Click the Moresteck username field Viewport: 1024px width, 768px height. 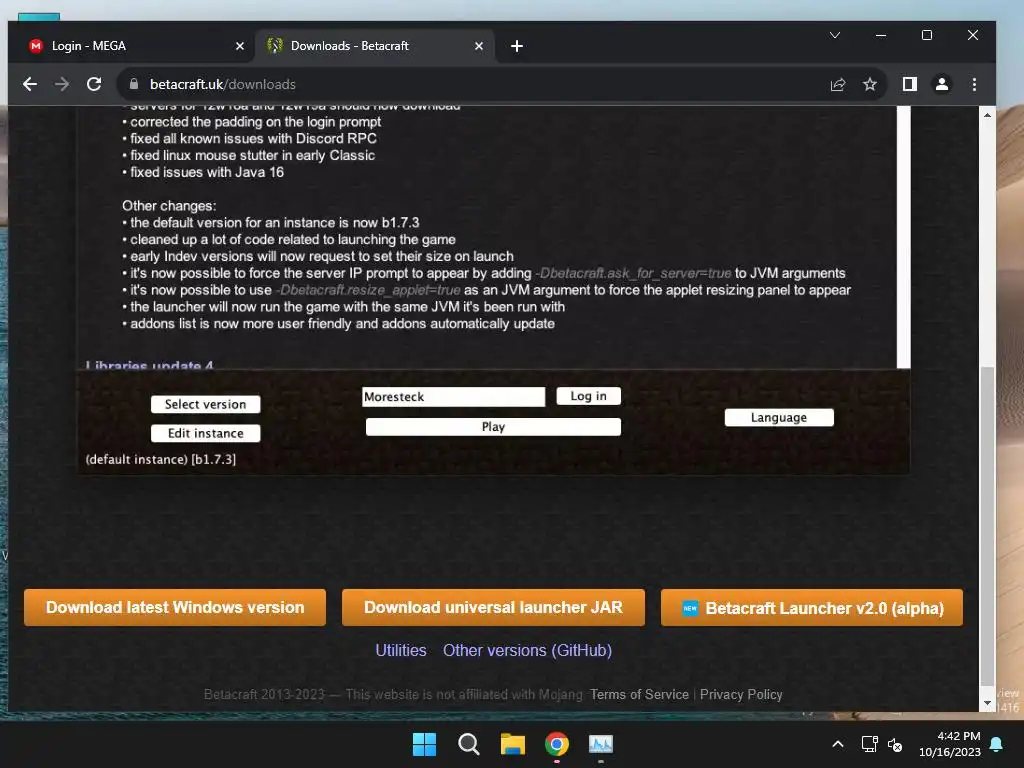[x=453, y=396]
